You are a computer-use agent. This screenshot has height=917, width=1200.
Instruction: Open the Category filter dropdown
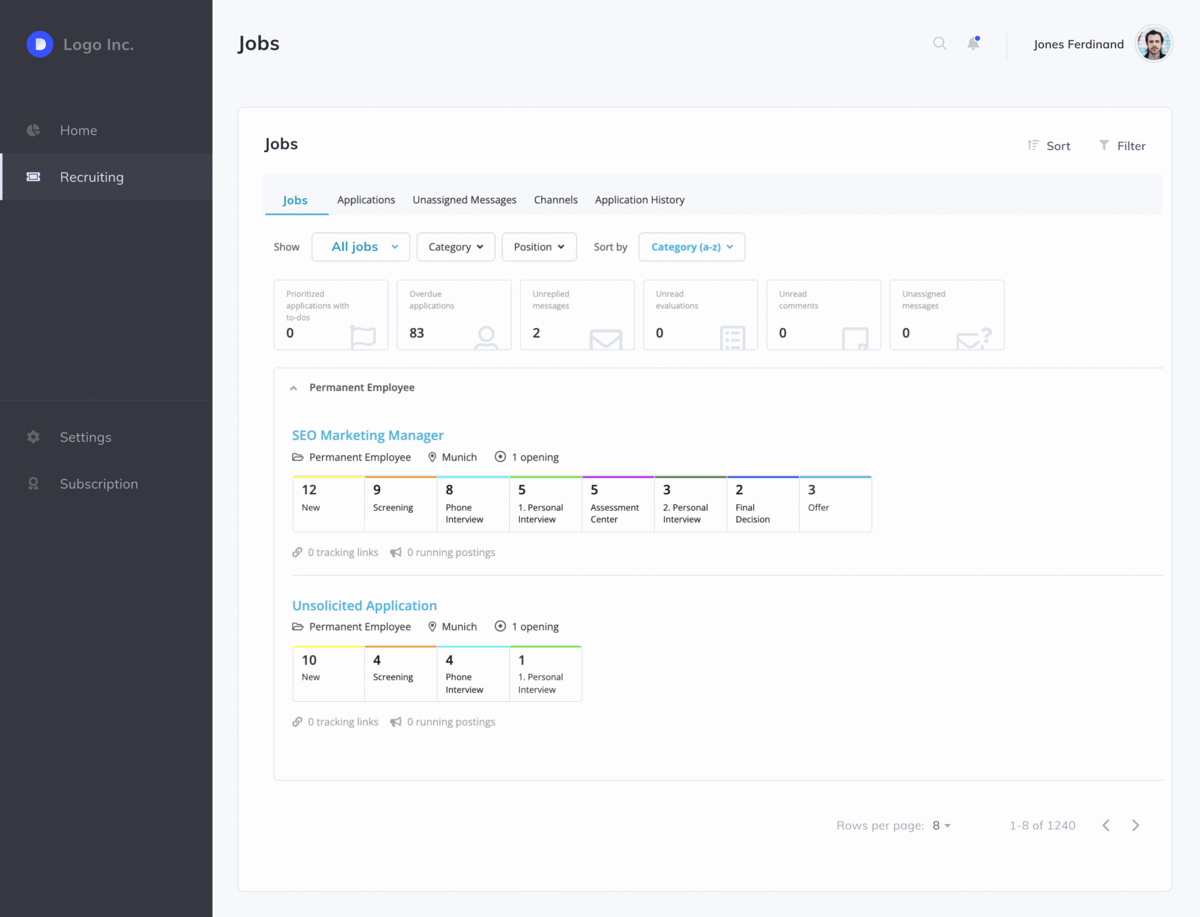[455, 247]
